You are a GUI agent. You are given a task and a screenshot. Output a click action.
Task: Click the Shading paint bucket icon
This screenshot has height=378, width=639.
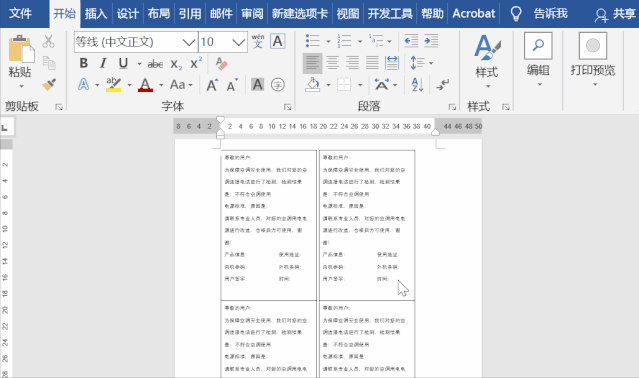tap(313, 85)
